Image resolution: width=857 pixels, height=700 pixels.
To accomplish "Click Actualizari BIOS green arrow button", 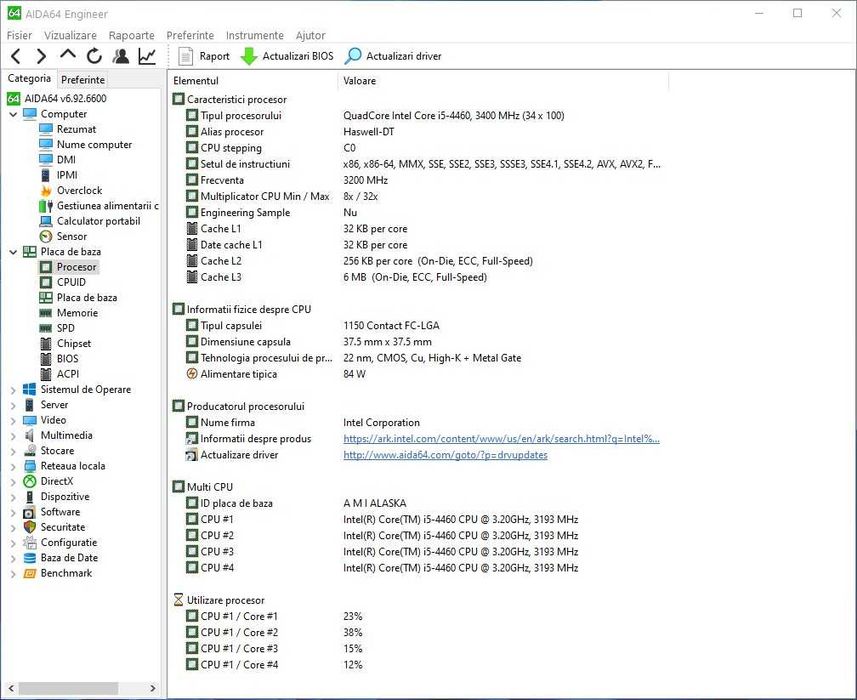I will tap(287, 56).
